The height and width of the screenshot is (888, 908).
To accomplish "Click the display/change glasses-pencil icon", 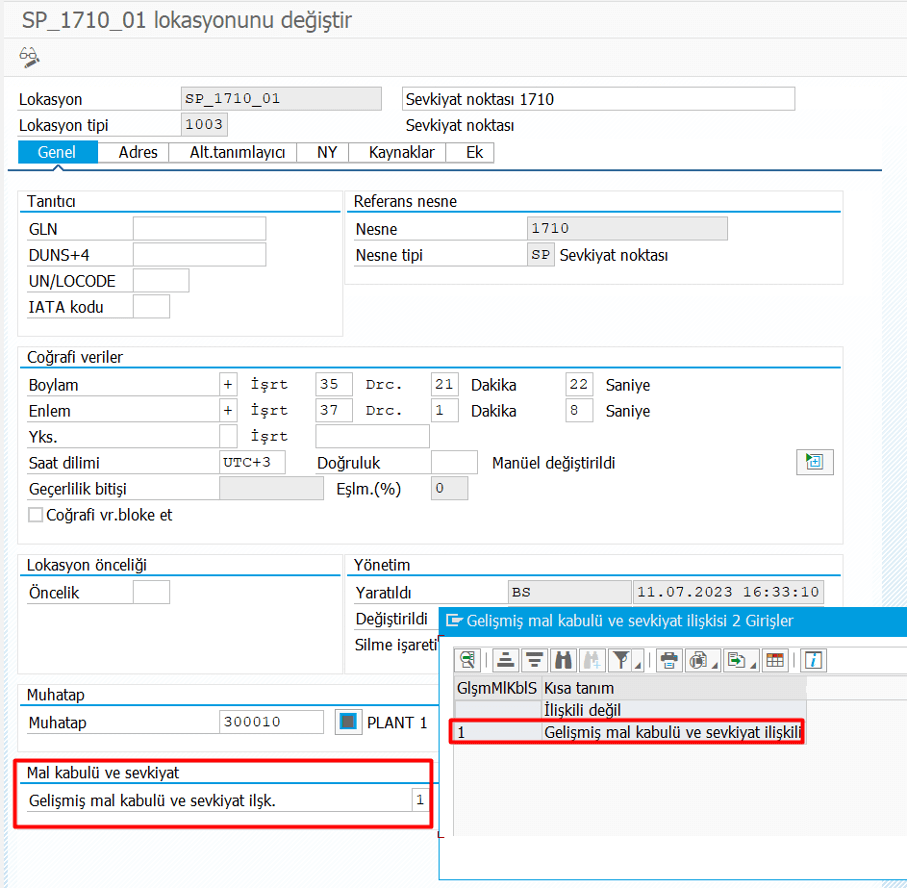I will pyautogui.click(x=29, y=58).
